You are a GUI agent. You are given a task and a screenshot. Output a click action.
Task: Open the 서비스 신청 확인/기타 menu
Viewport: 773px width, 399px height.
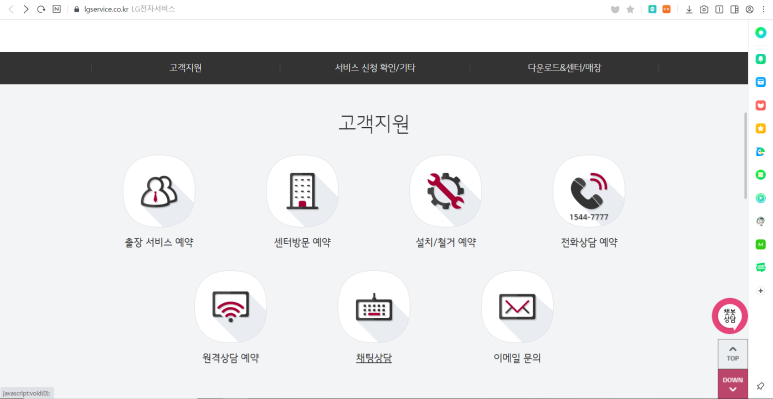375,68
